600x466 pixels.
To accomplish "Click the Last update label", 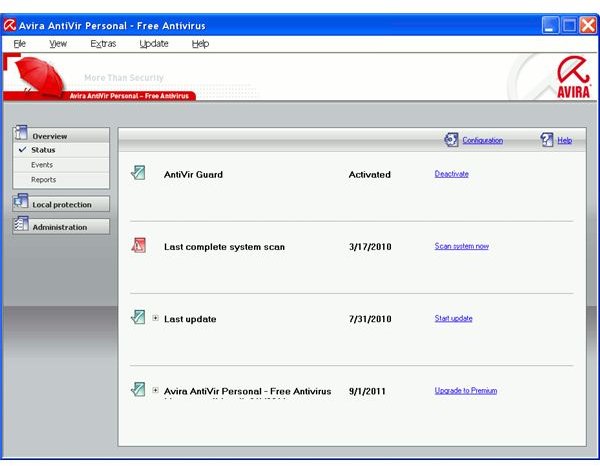I will click(190, 319).
